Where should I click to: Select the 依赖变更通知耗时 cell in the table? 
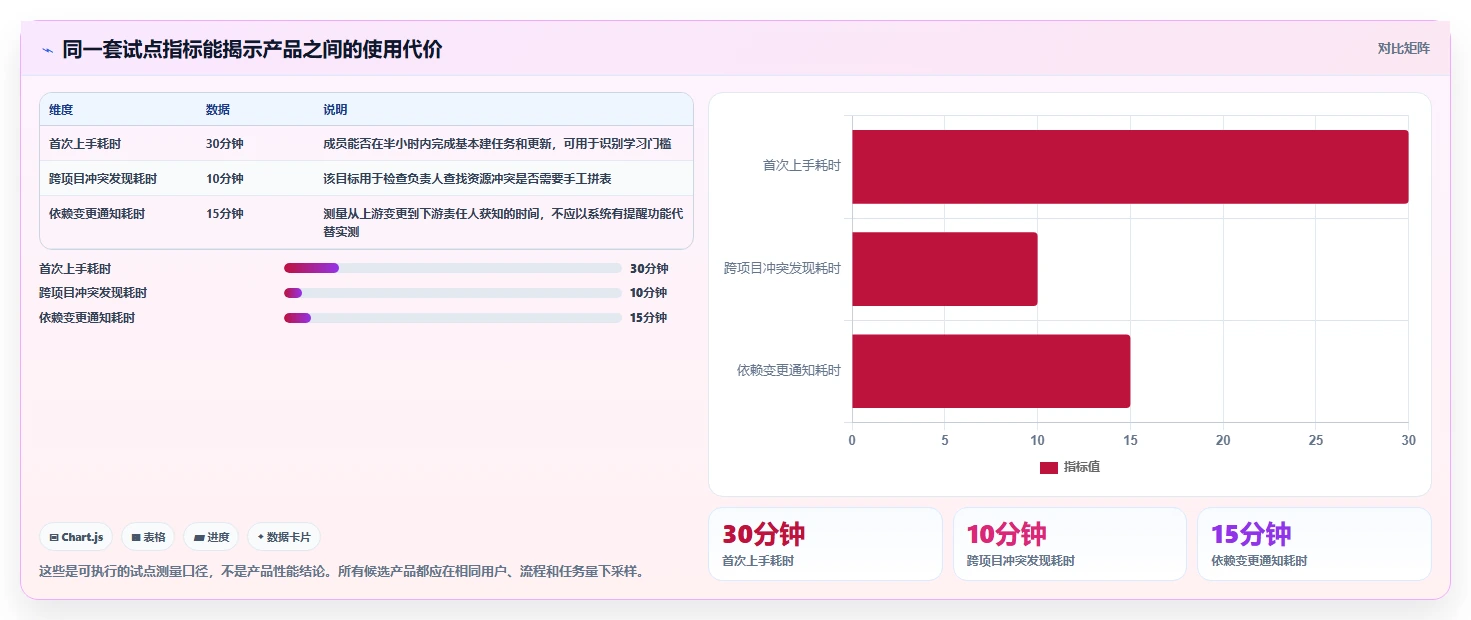pos(97,214)
